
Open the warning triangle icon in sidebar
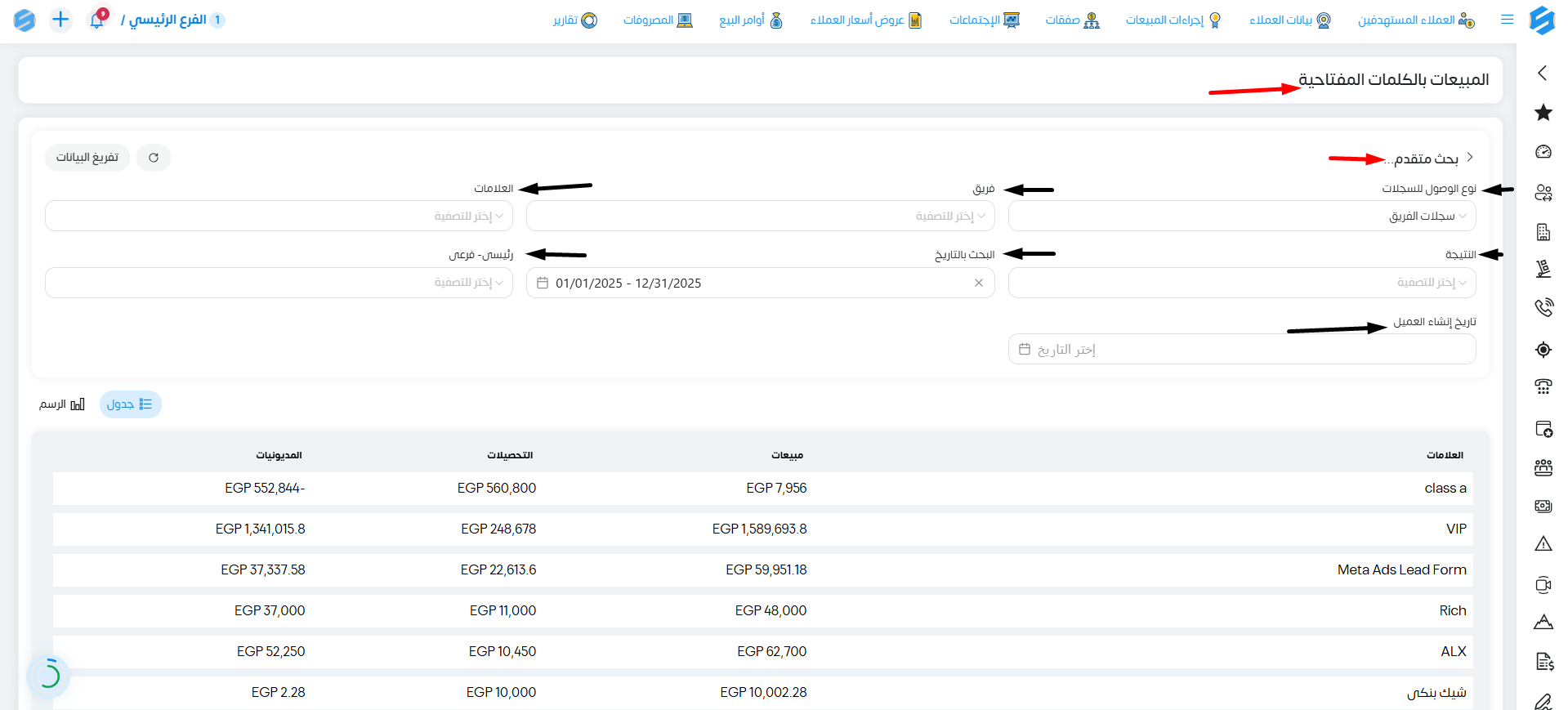coord(1543,544)
